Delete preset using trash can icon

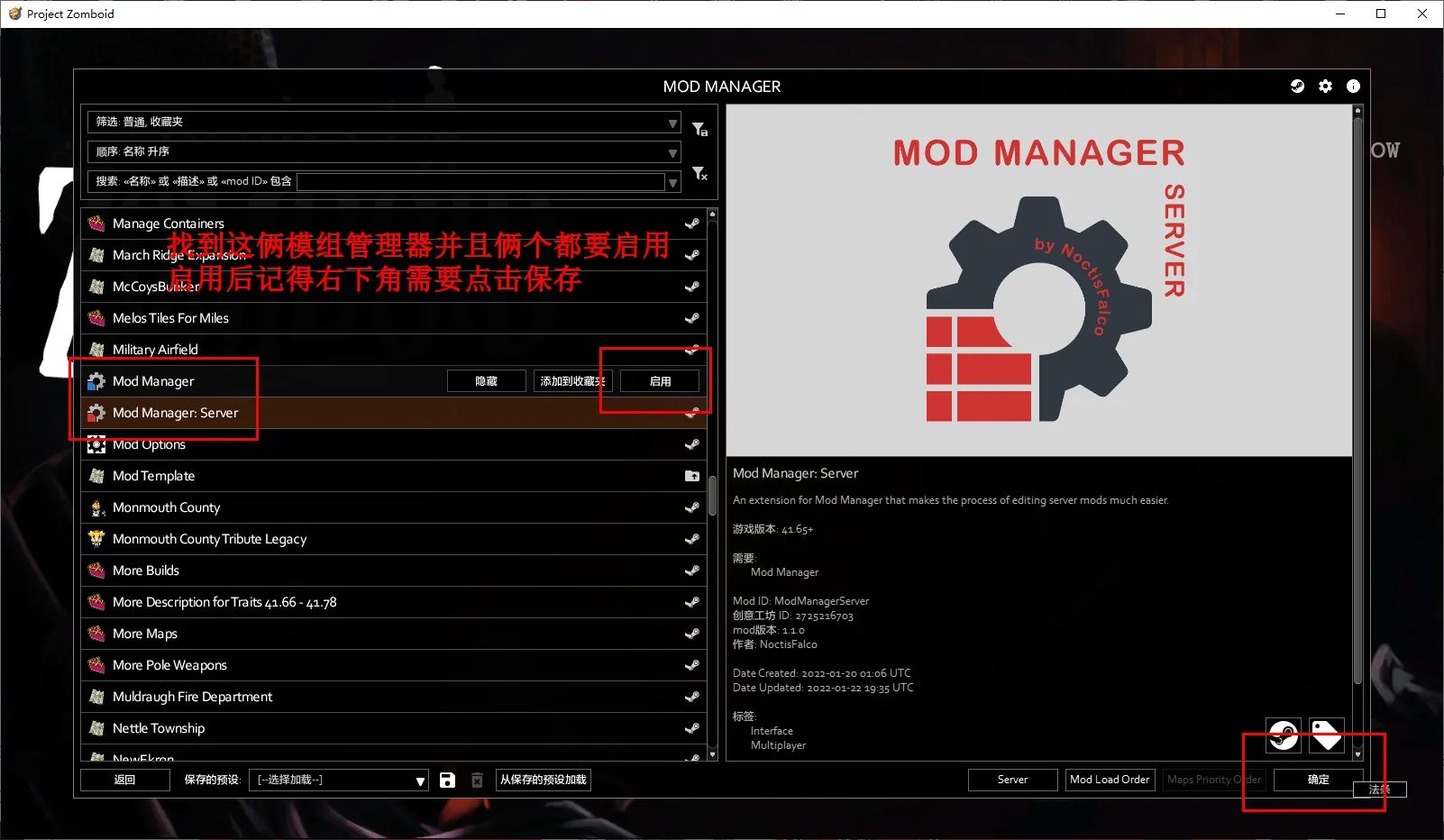tap(477, 781)
